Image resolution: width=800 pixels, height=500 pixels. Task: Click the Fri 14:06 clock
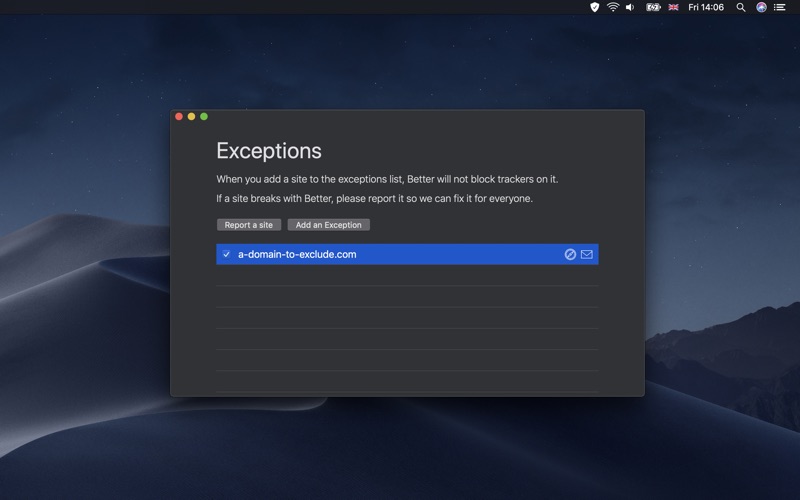(x=706, y=7)
